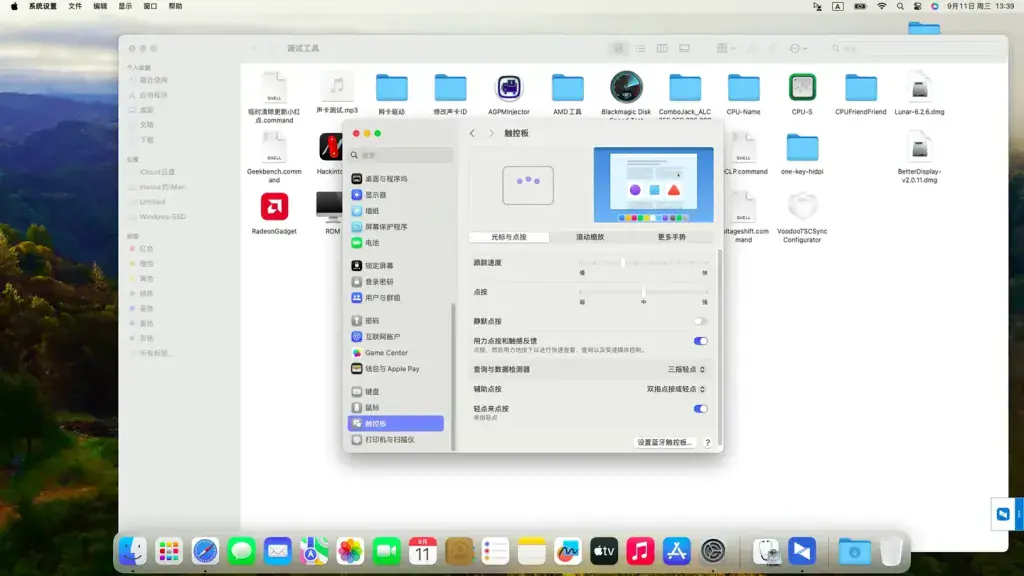Launch Apple TV from the Dock
Screen dimensions: 1024x576
(604, 551)
